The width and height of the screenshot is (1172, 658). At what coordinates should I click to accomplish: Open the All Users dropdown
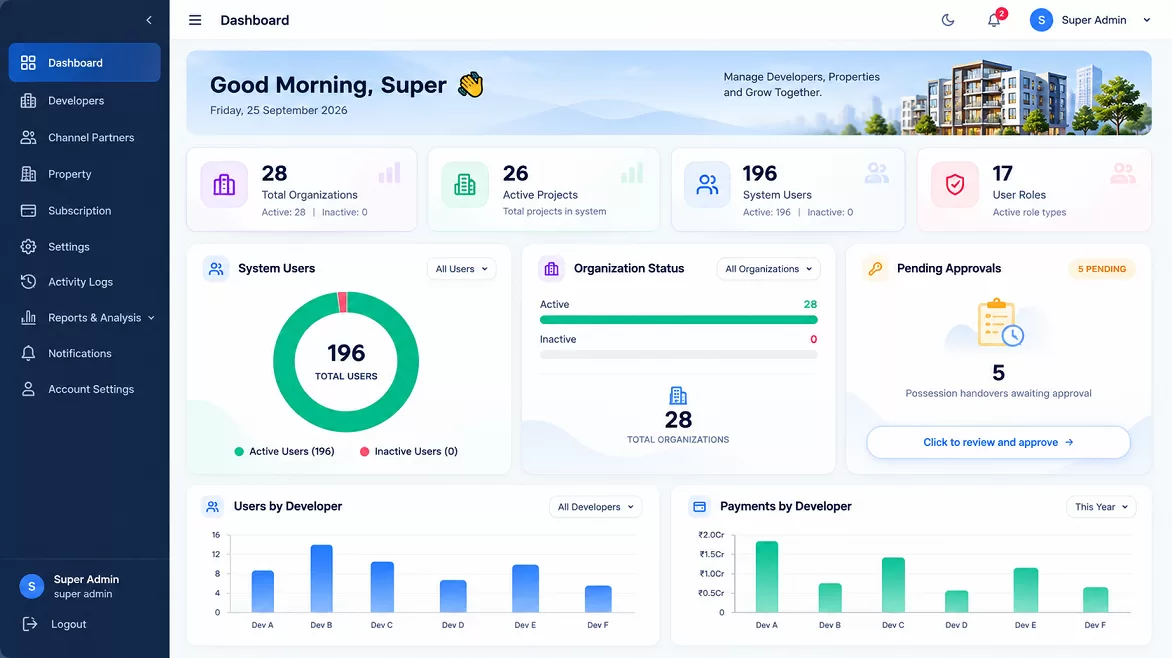[x=461, y=269]
